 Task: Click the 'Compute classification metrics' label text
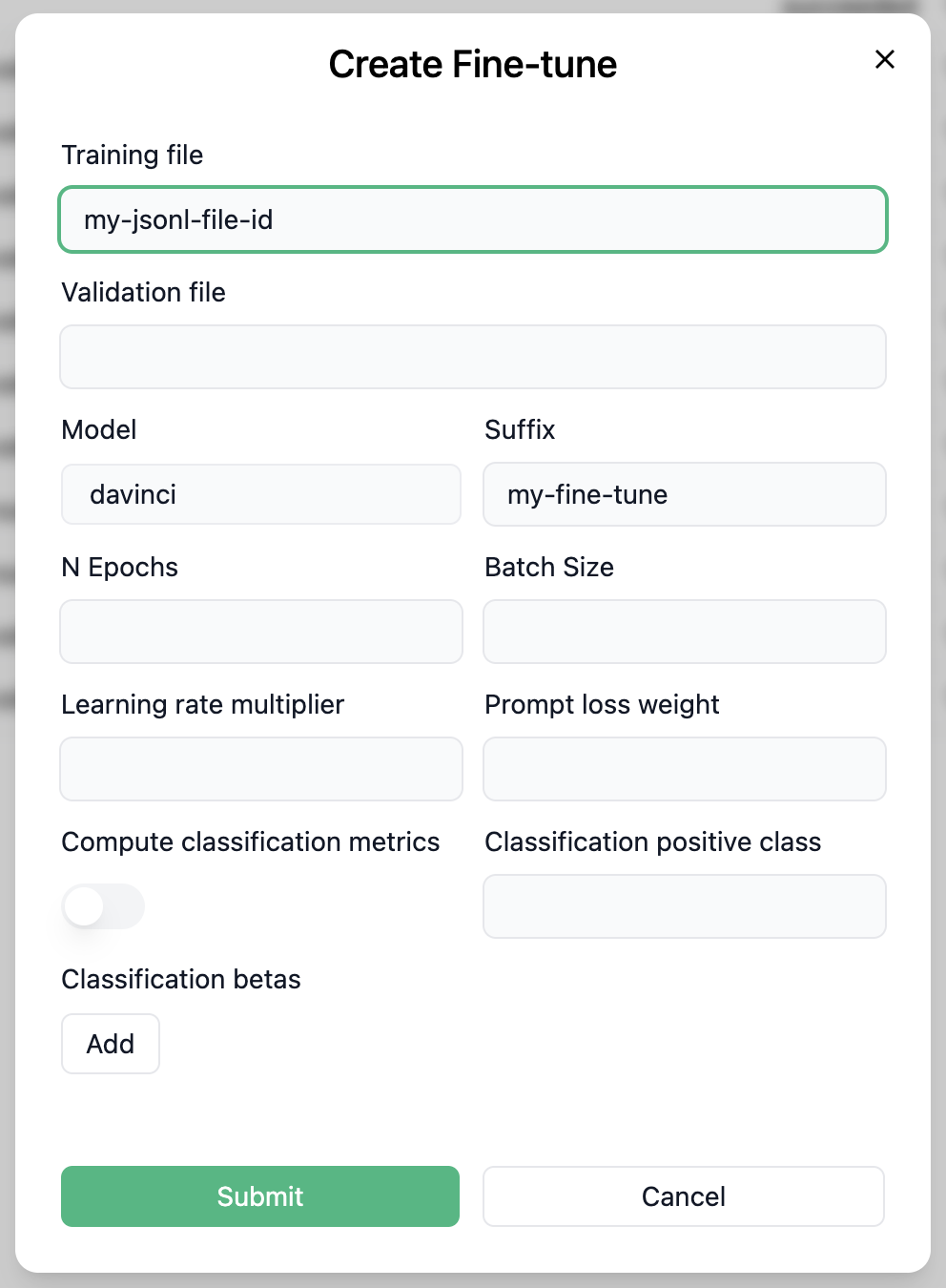coord(250,842)
